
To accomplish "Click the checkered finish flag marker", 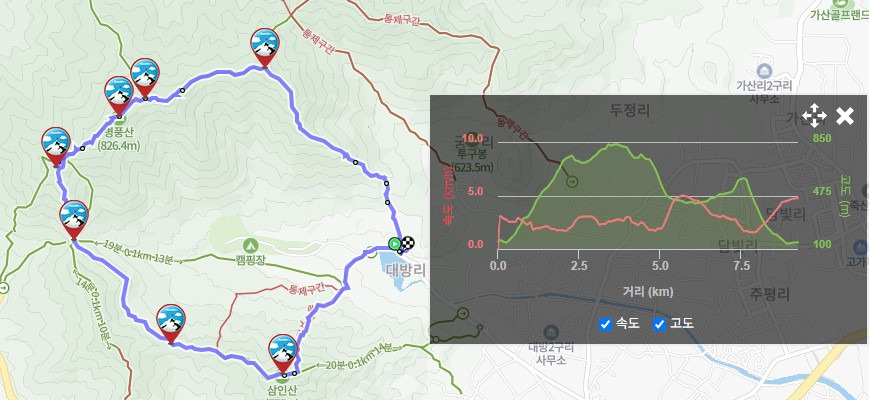I will [x=408, y=243].
